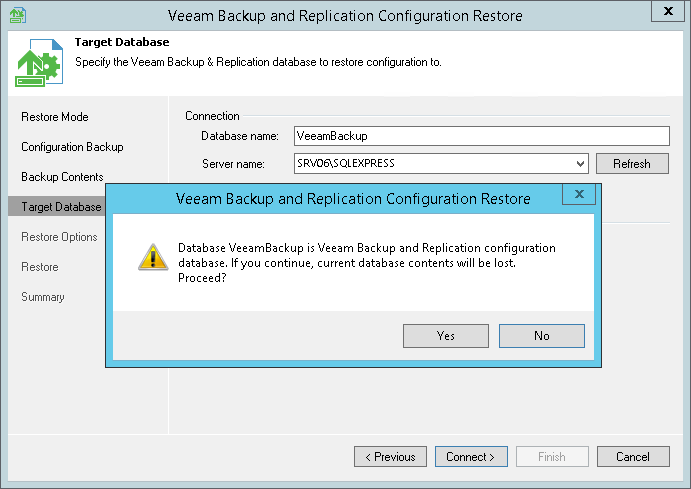Click the Previous button
This screenshot has height=489, width=691.
pos(390,457)
